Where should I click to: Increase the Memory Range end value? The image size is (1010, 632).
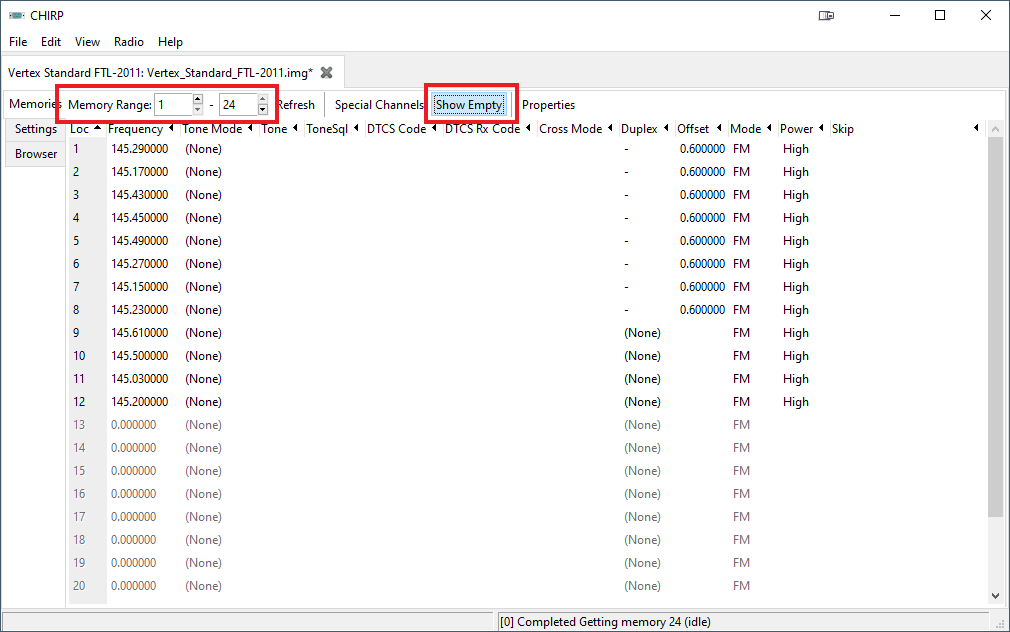pos(262,99)
